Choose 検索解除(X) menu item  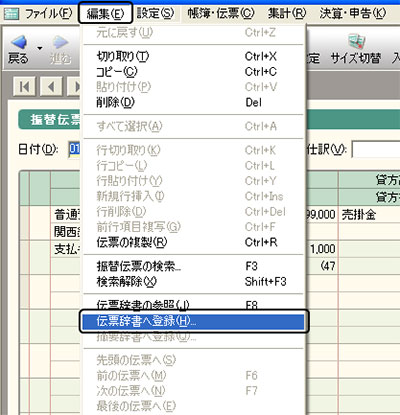[x=194, y=282]
